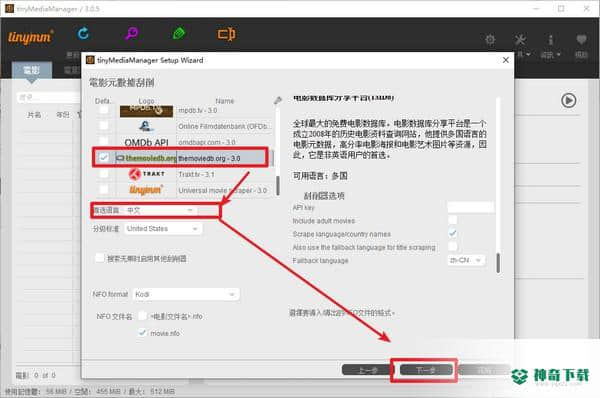Open the info menu icon

point(550,39)
